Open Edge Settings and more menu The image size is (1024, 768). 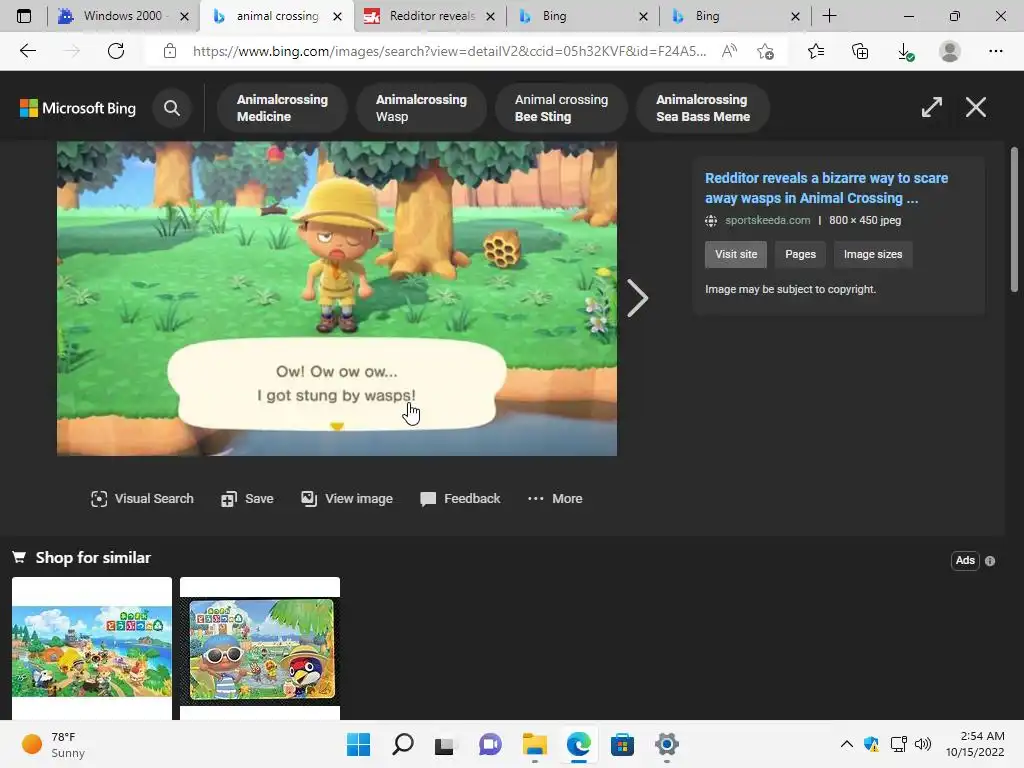tap(995, 51)
